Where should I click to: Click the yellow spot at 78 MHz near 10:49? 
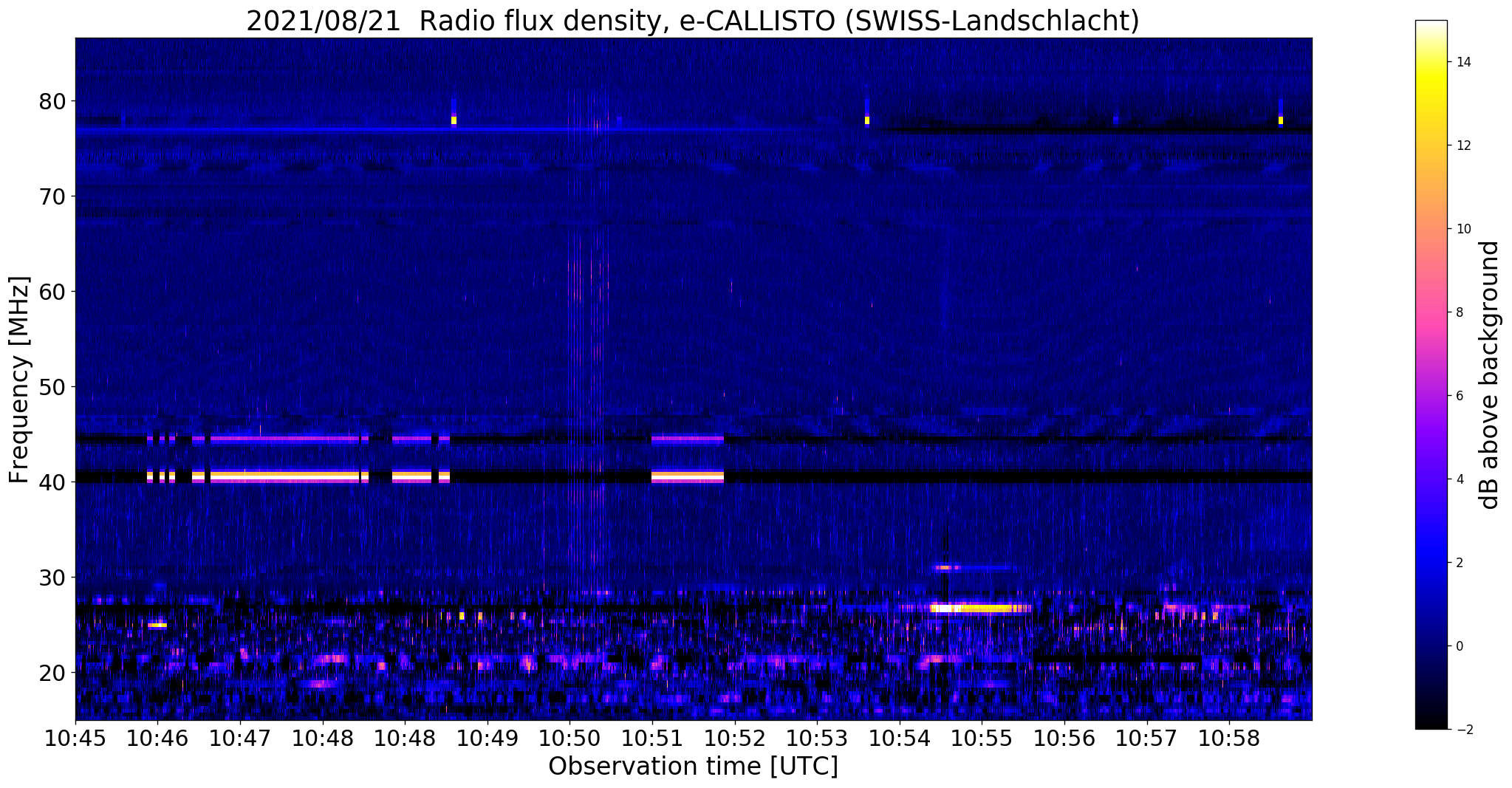click(454, 120)
